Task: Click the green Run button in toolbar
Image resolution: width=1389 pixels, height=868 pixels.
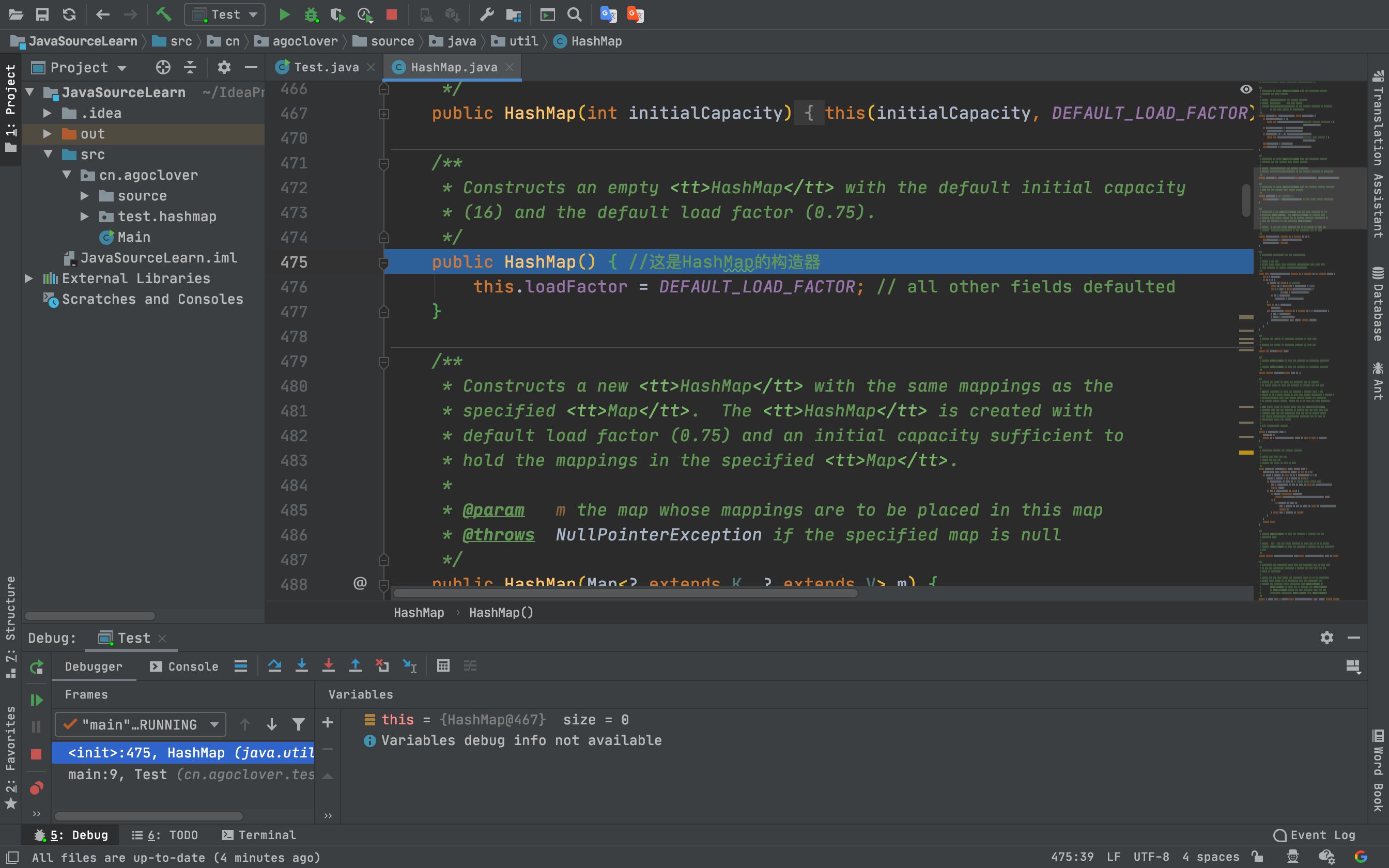Action: tap(284, 15)
